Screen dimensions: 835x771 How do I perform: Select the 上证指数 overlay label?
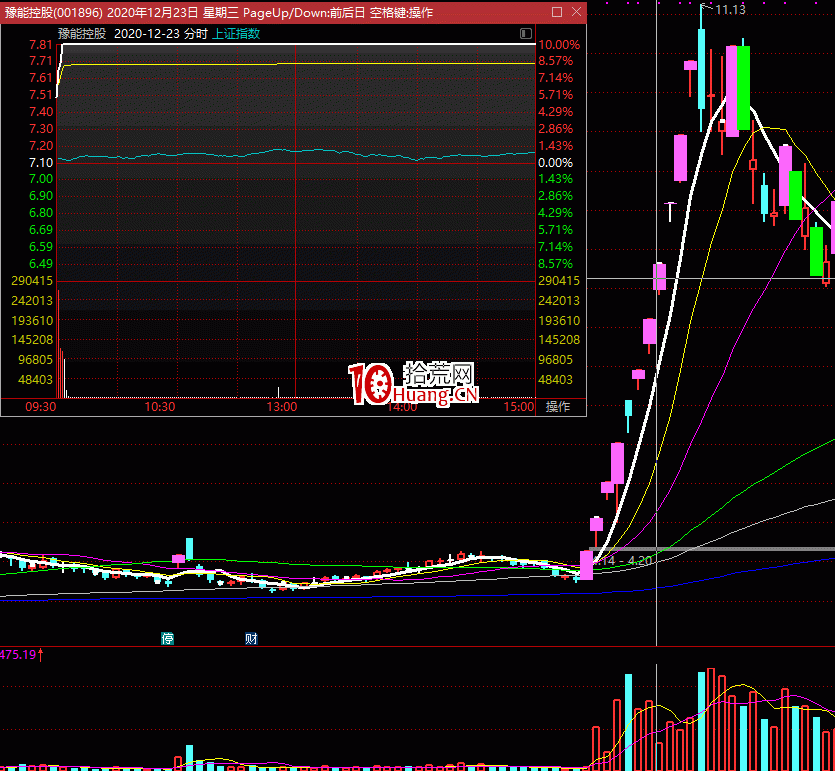tap(236, 33)
